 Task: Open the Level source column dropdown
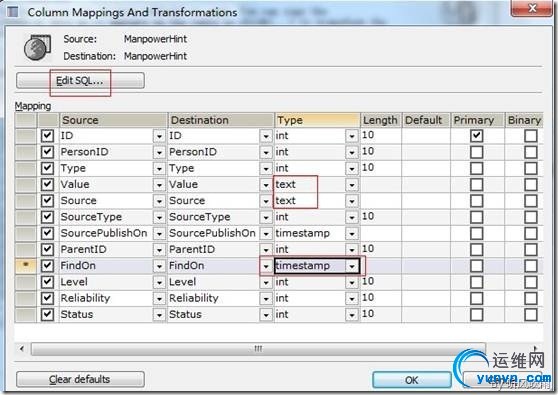pyautogui.click(x=159, y=282)
